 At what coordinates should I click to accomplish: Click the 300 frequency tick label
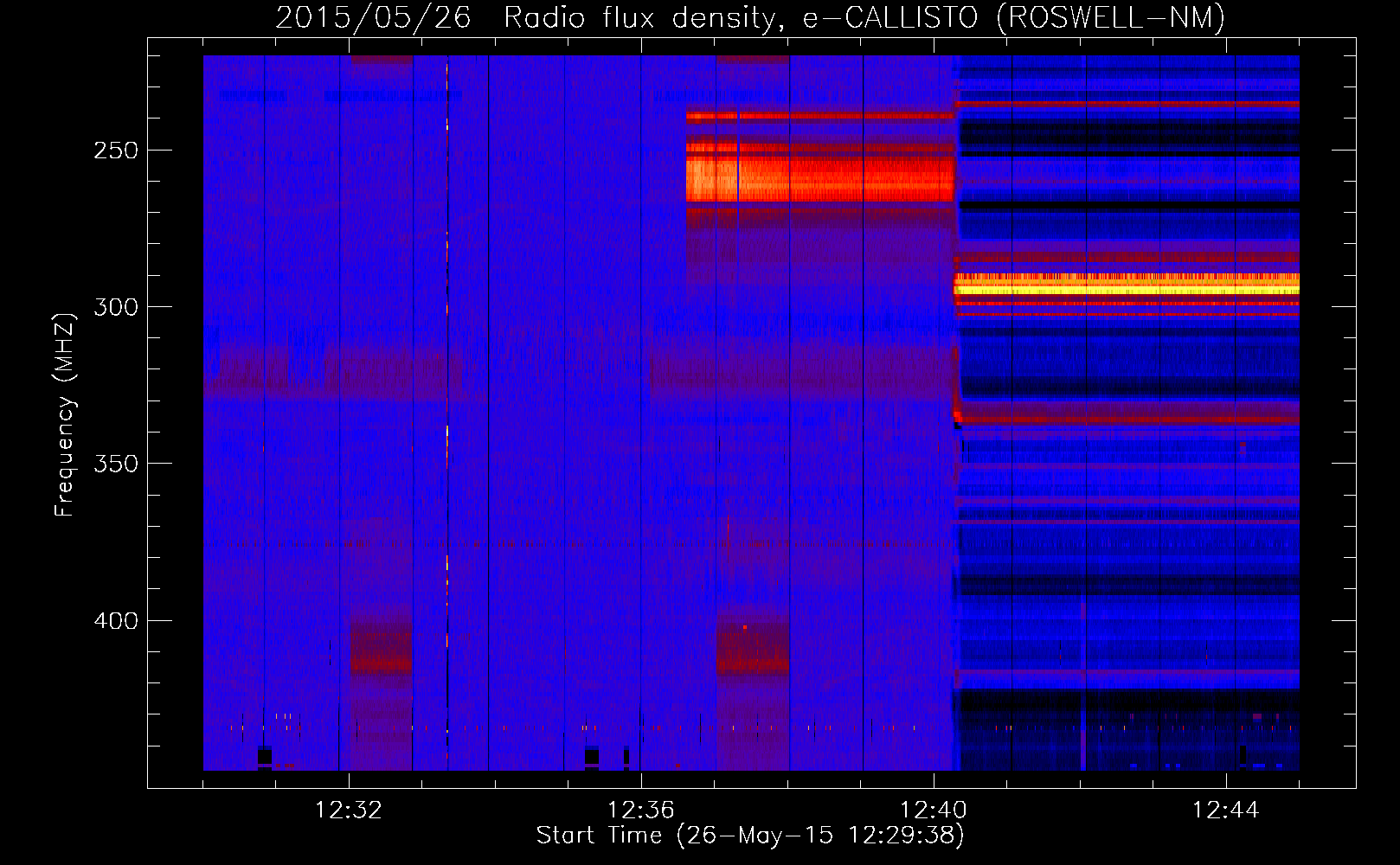click(x=116, y=307)
